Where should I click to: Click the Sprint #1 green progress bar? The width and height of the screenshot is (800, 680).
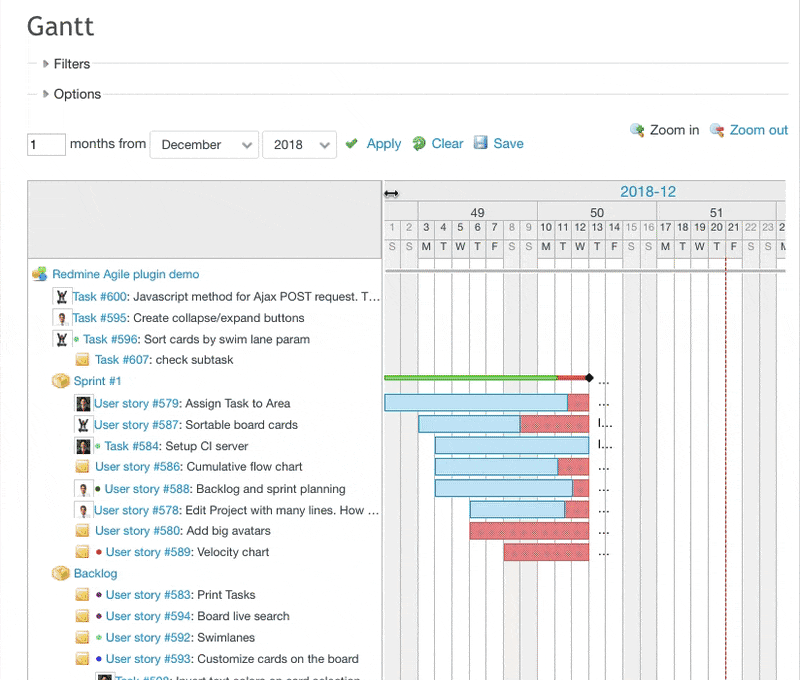(x=470, y=378)
